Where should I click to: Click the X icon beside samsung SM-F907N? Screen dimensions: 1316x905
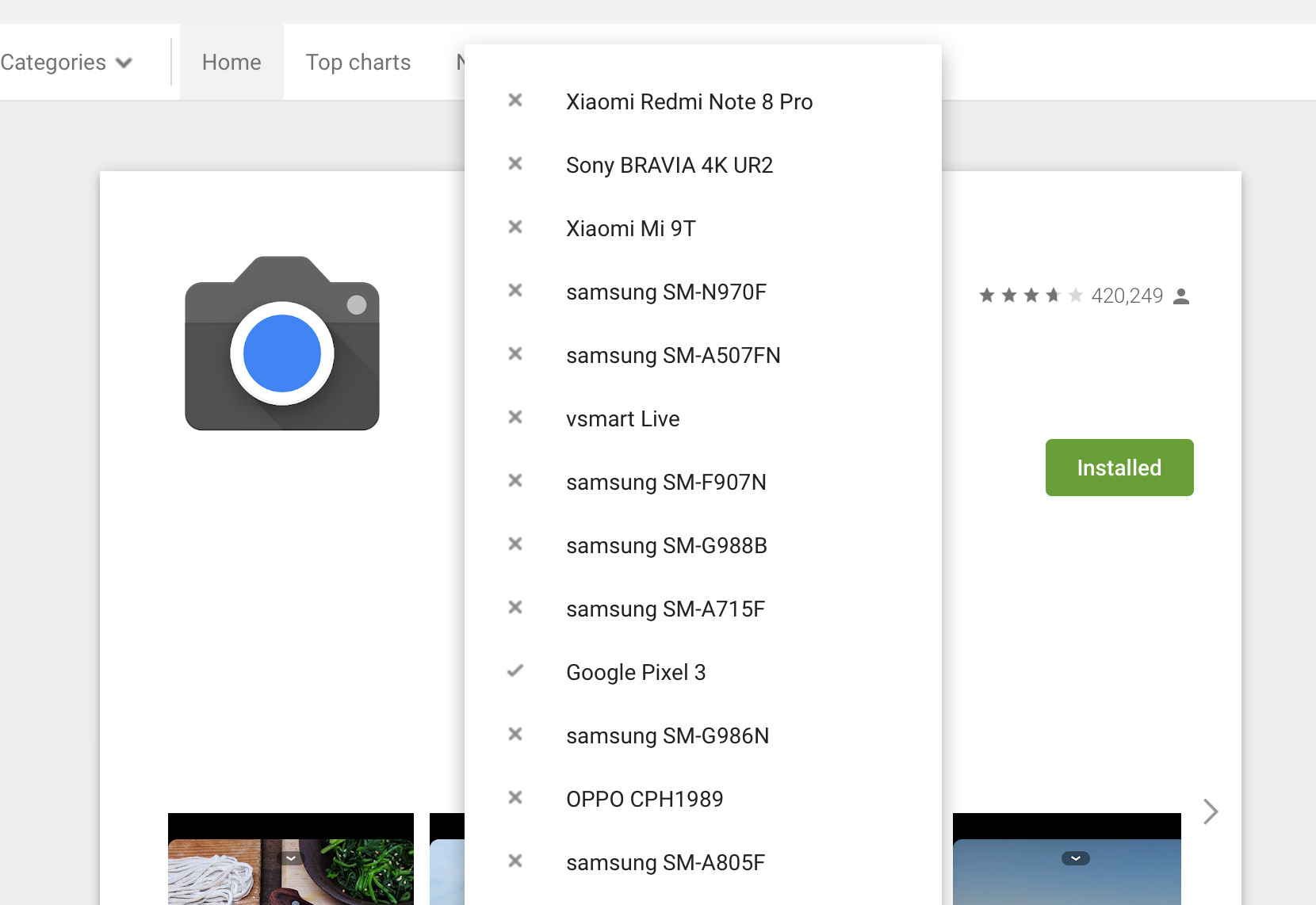tap(515, 480)
